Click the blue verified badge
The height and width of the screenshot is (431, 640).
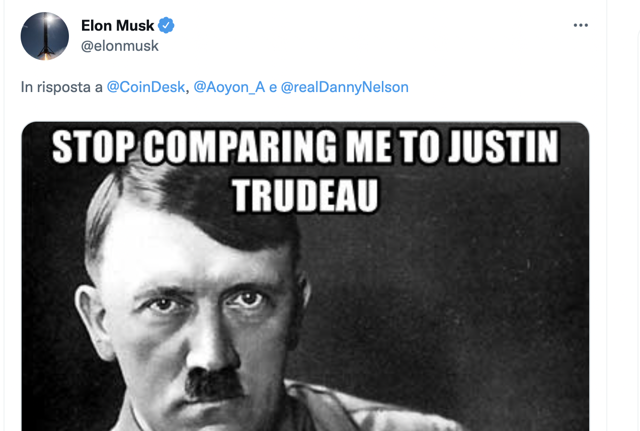[166, 25]
